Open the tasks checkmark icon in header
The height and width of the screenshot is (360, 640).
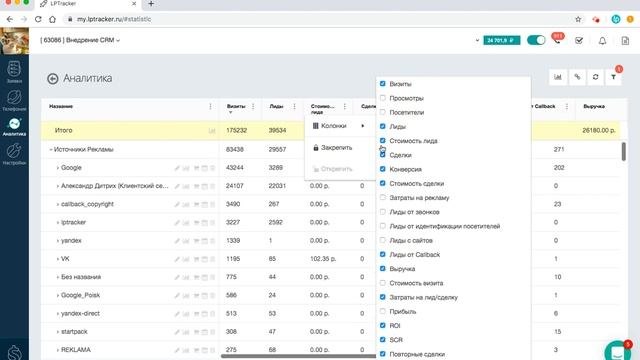tap(579, 40)
